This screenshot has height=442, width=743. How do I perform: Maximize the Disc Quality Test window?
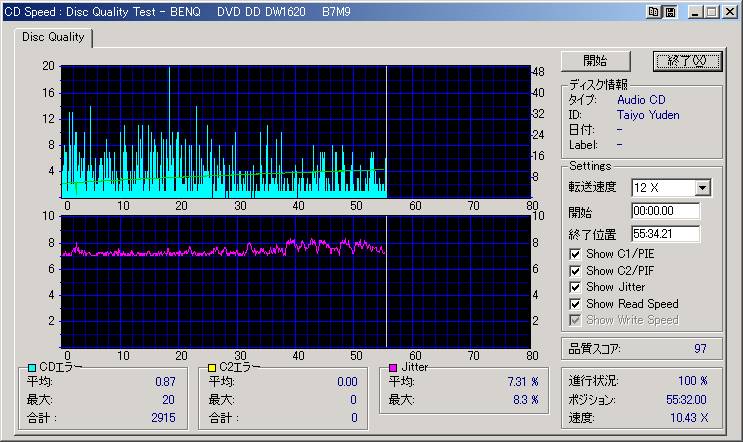(x=710, y=12)
